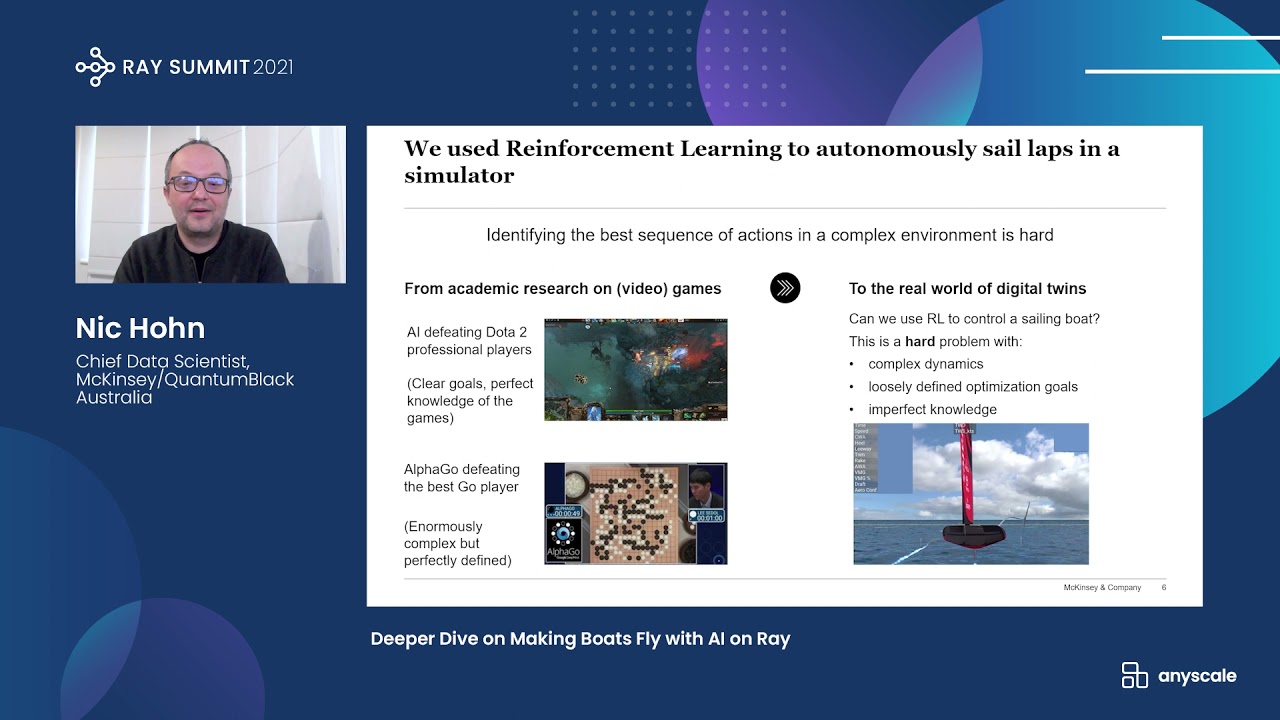Click the Dota 2 game screenshot

(x=635, y=369)
